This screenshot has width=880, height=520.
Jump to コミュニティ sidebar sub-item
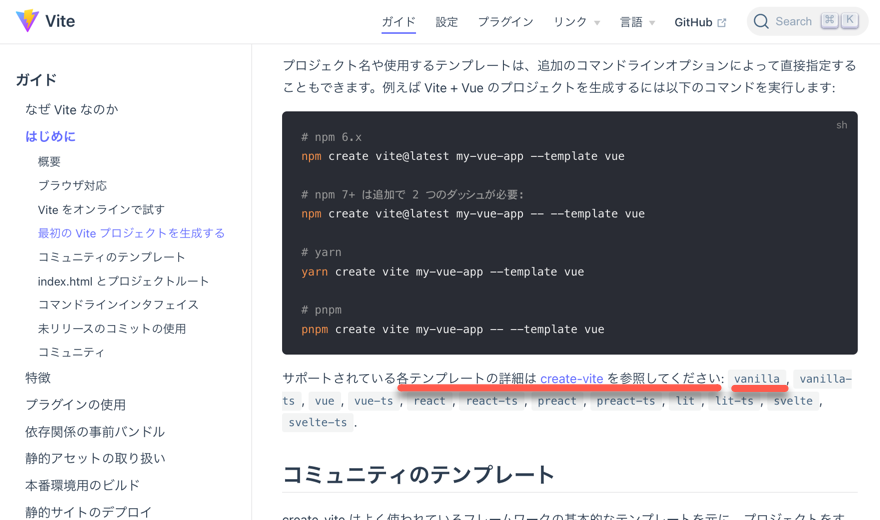tap(71, 352)
